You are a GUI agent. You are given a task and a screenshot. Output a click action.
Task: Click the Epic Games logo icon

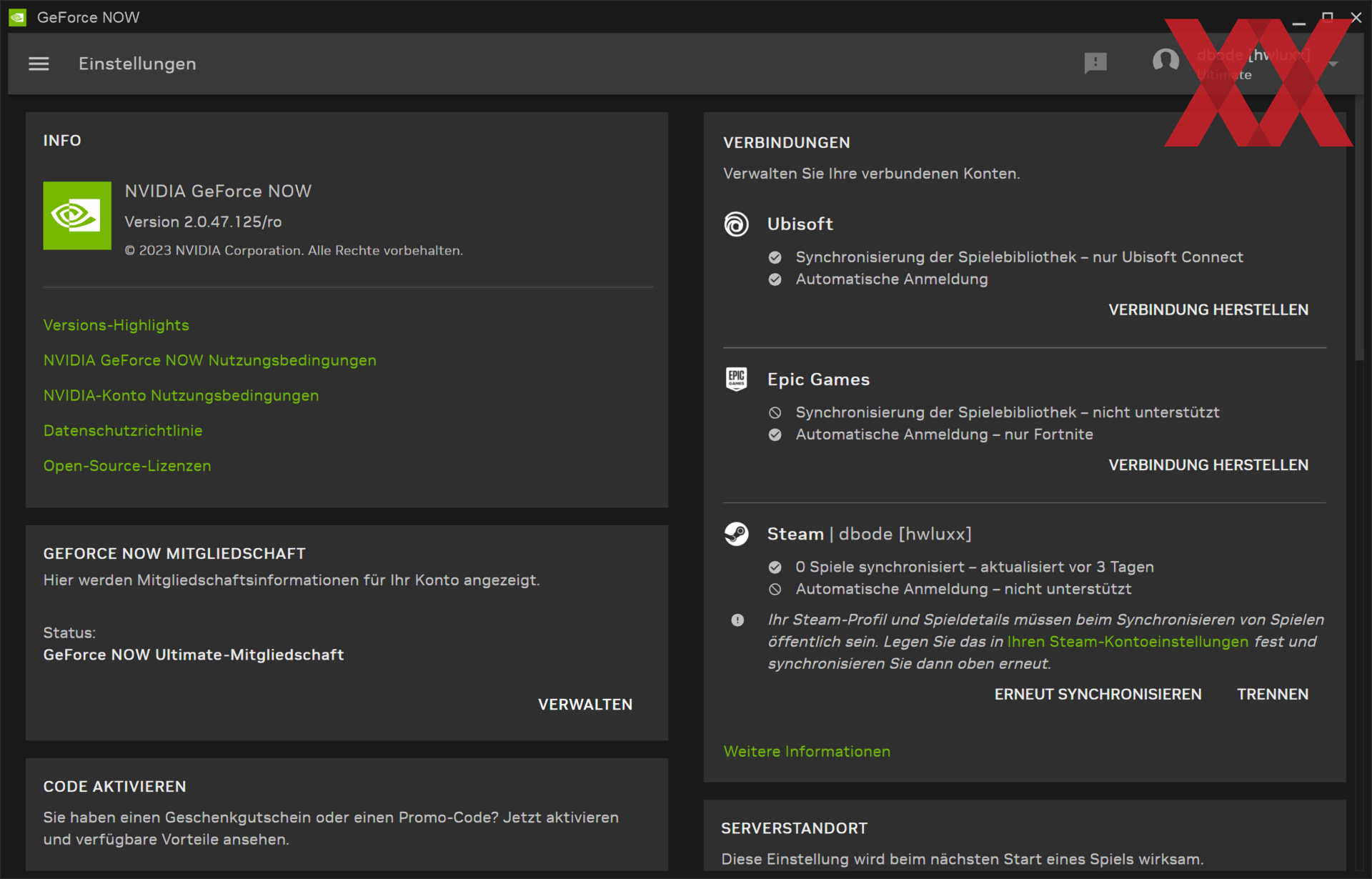(736, 379)
